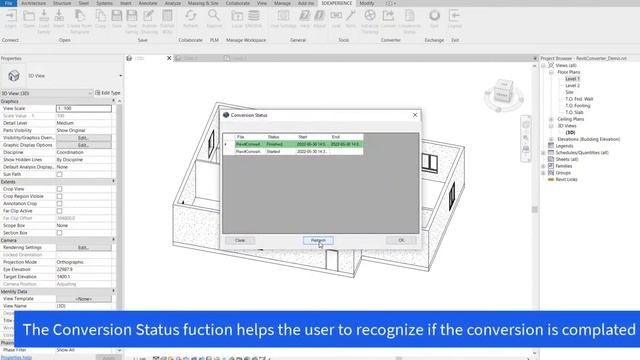This screenshot has height=360, width=640.
Task: Click the View Scale 1 : 100 field
Action: point(84,109)
